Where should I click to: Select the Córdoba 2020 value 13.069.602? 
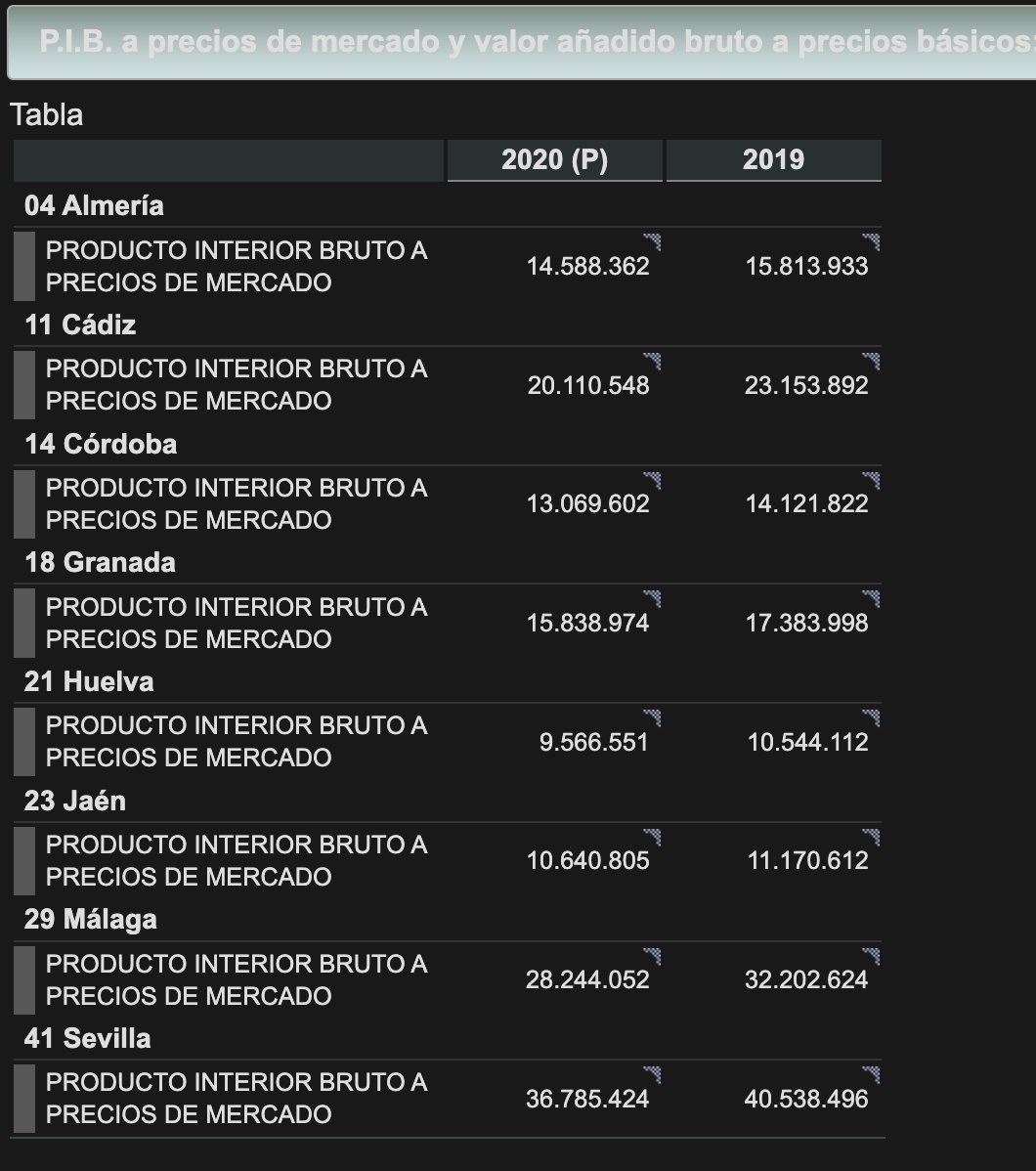tap(587, 504)
